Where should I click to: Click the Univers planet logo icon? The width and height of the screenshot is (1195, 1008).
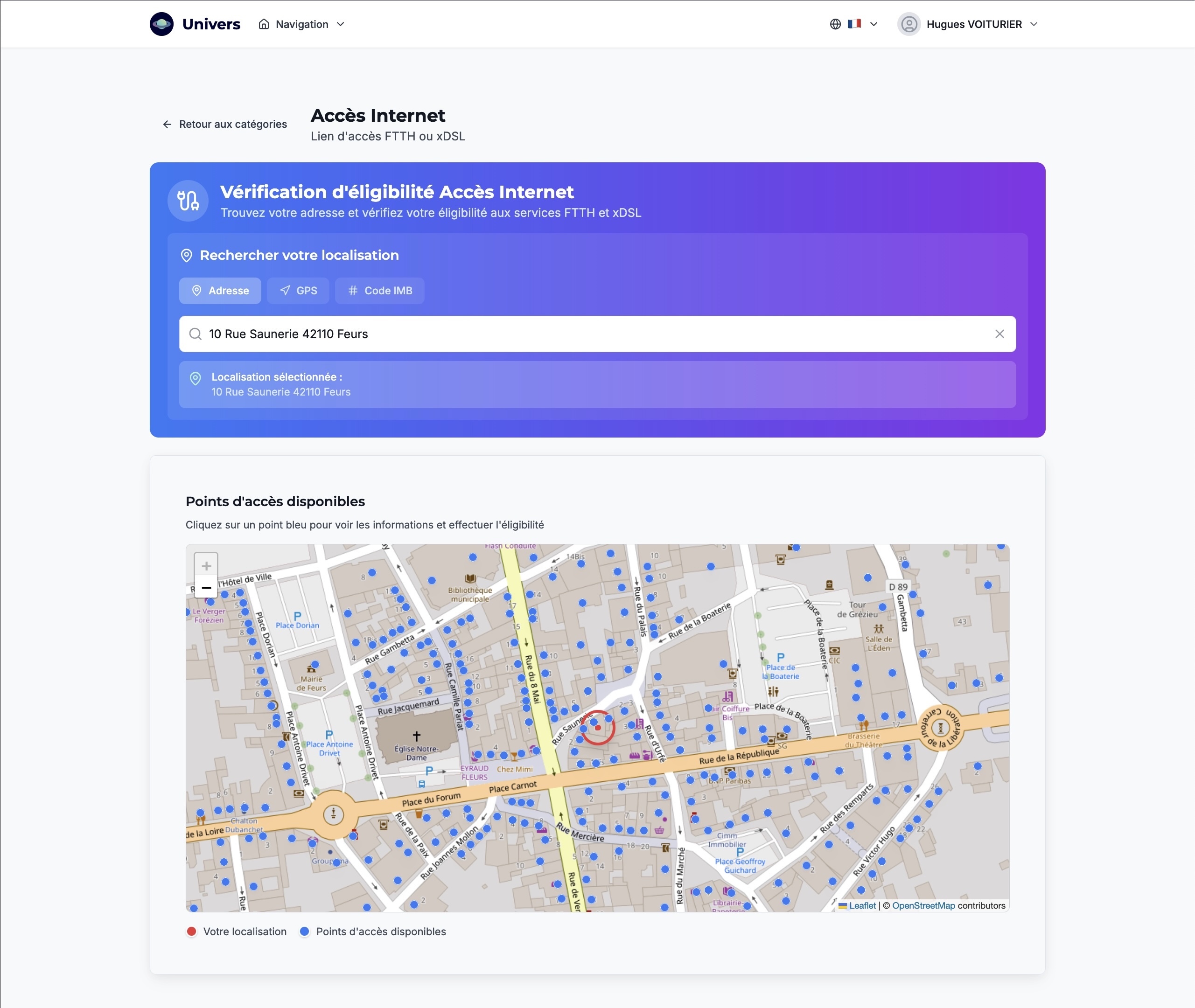[x=162, y=24]
